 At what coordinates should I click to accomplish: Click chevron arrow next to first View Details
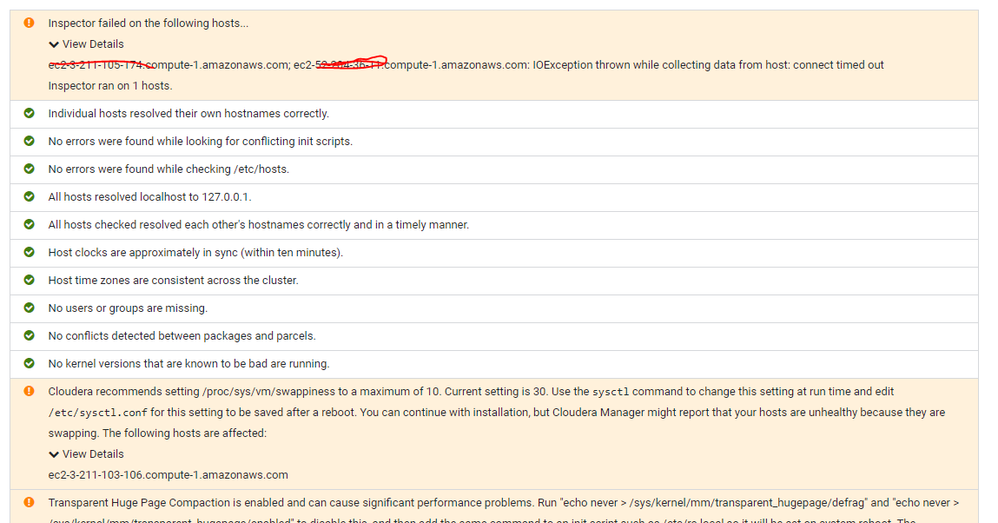[53, 45]
